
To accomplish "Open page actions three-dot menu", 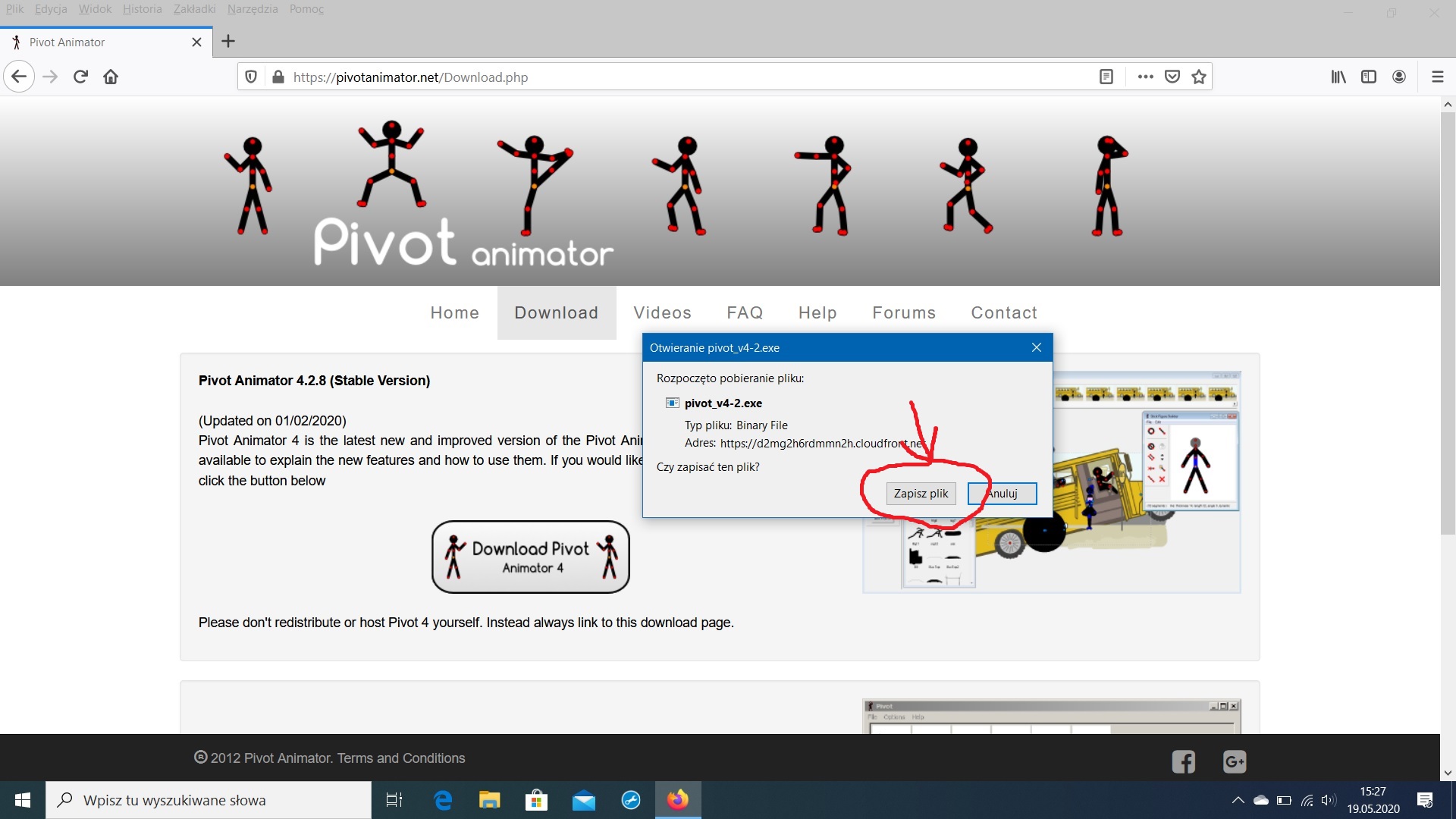I will (1145, 77).
